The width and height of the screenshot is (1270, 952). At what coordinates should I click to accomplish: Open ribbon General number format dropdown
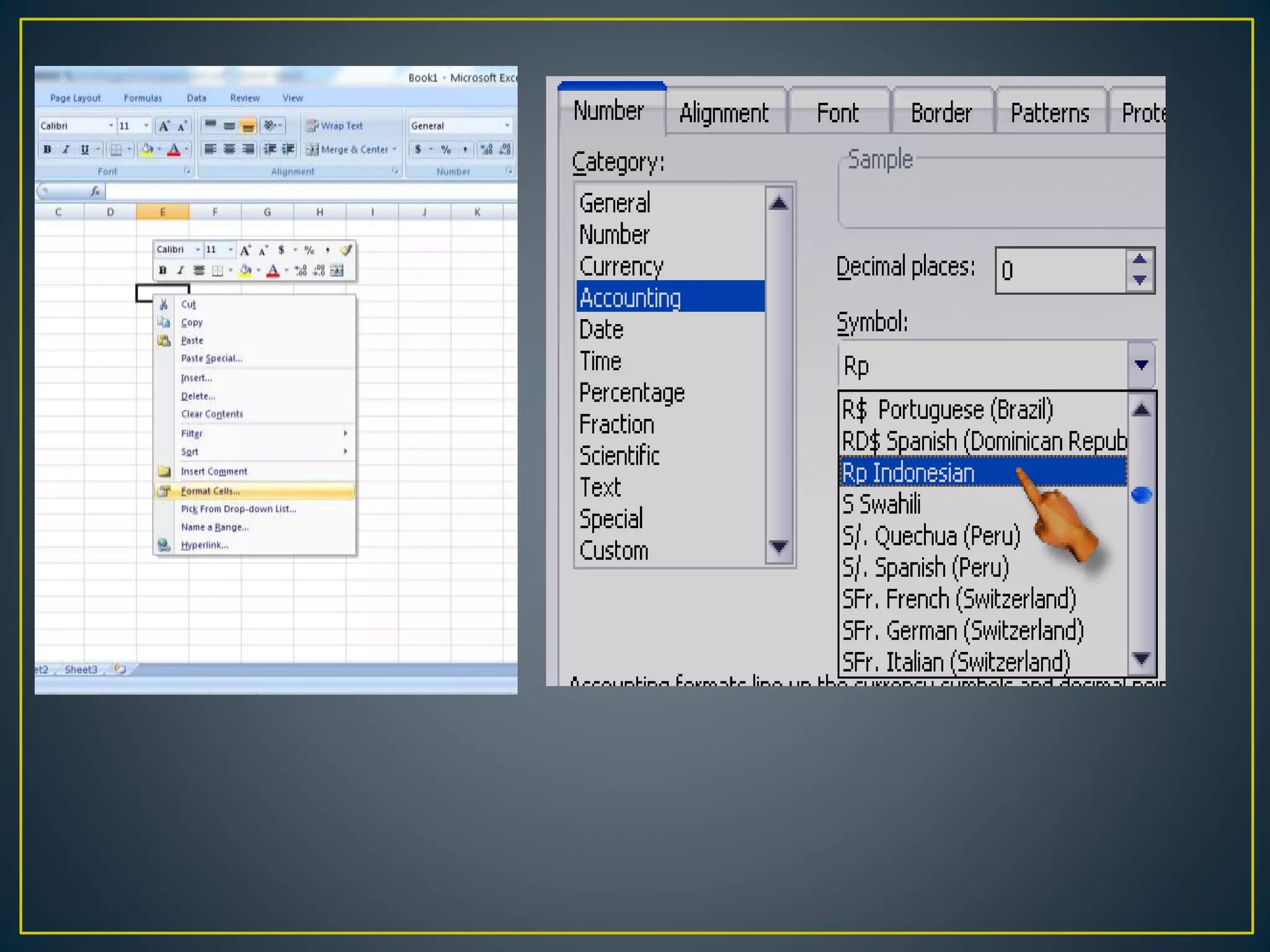point(507,126)
